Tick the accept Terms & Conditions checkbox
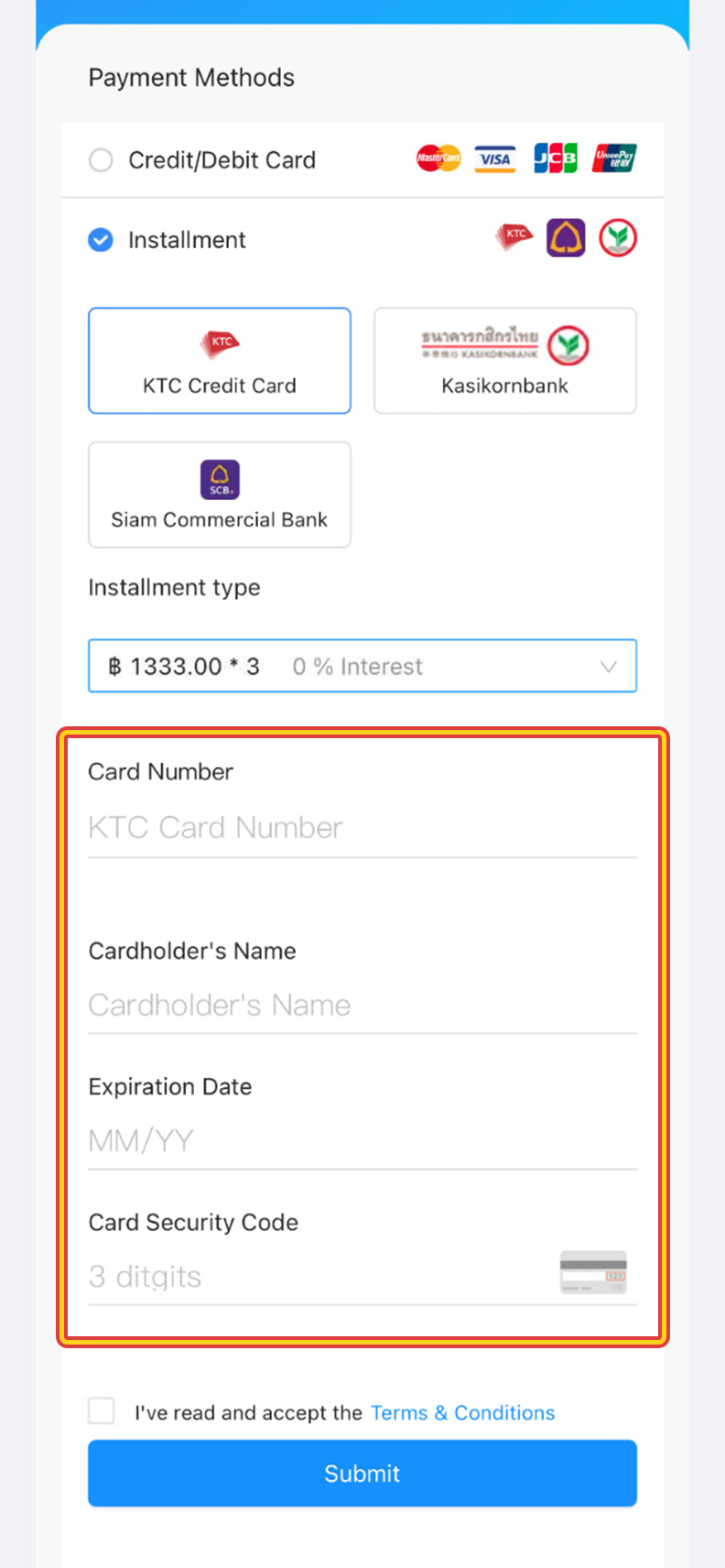The image size is (725, 1568). point(102,1410)
